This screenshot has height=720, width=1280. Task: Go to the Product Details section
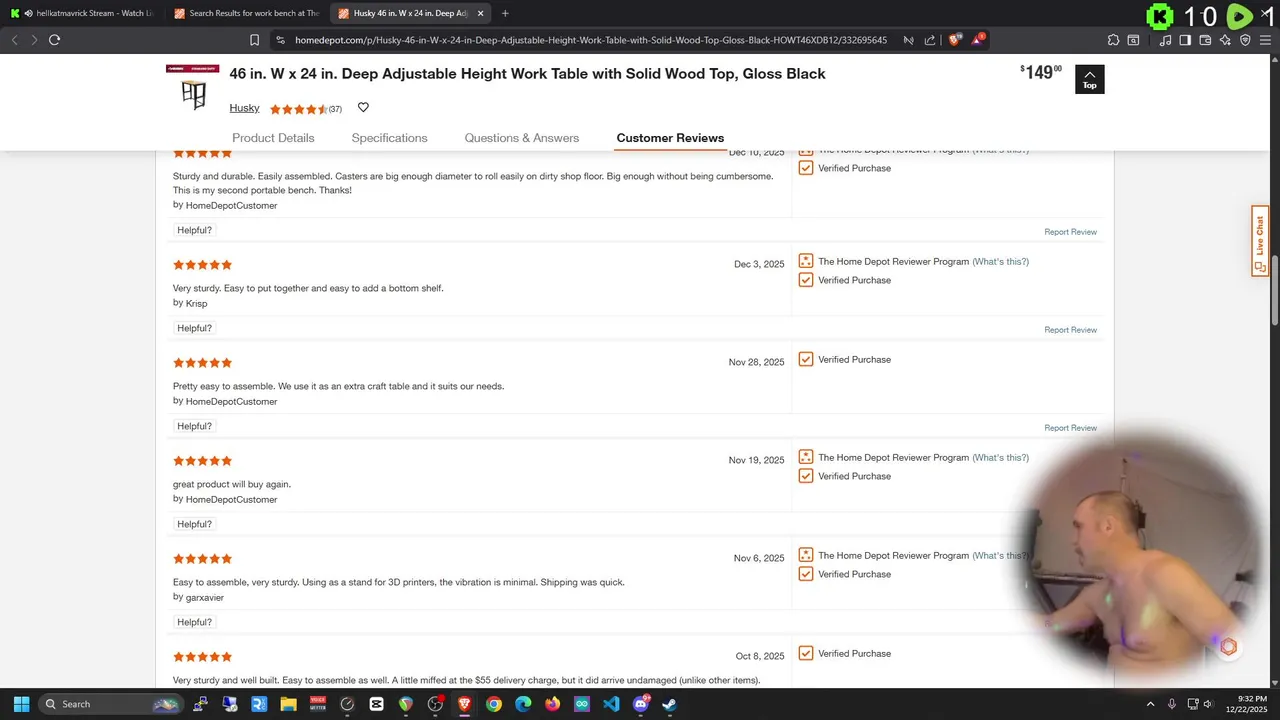click(273, 138)
